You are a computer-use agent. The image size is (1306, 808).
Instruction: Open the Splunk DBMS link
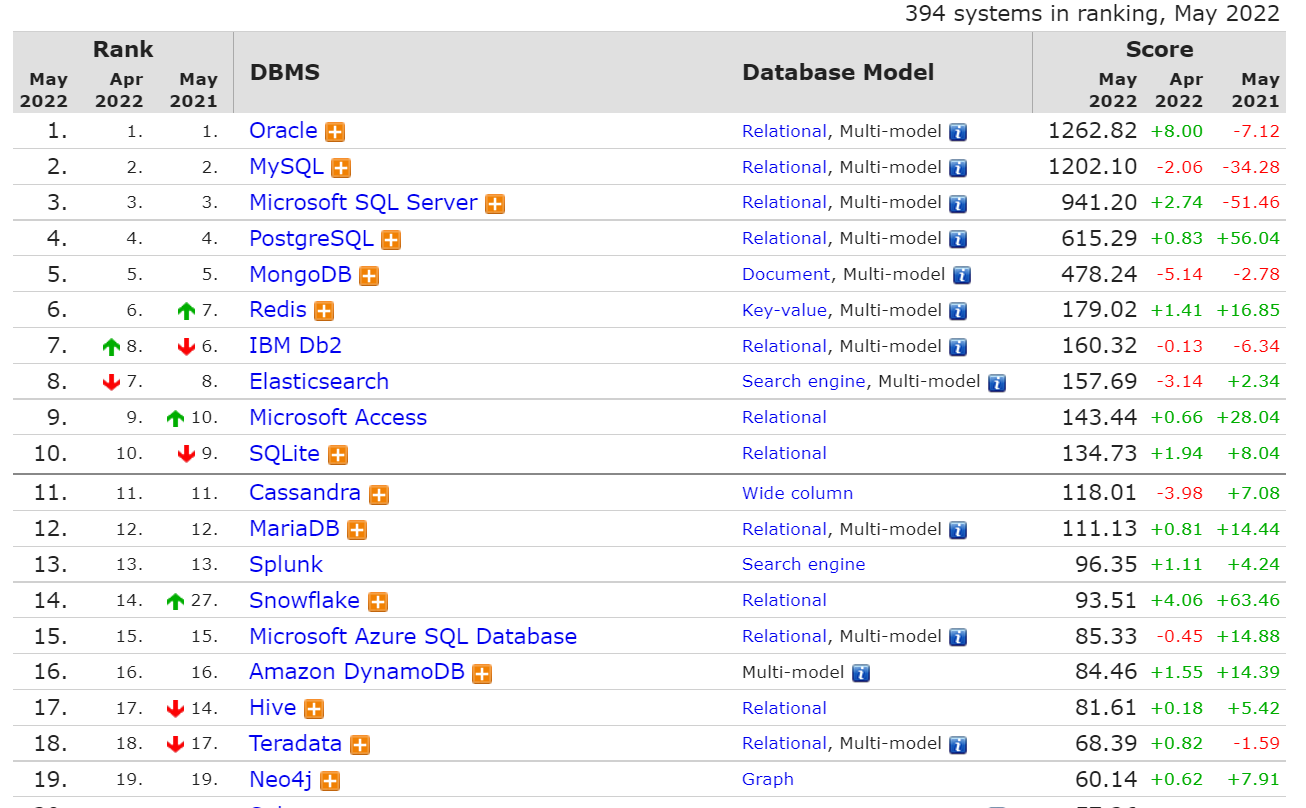click(x=286, y=565)
